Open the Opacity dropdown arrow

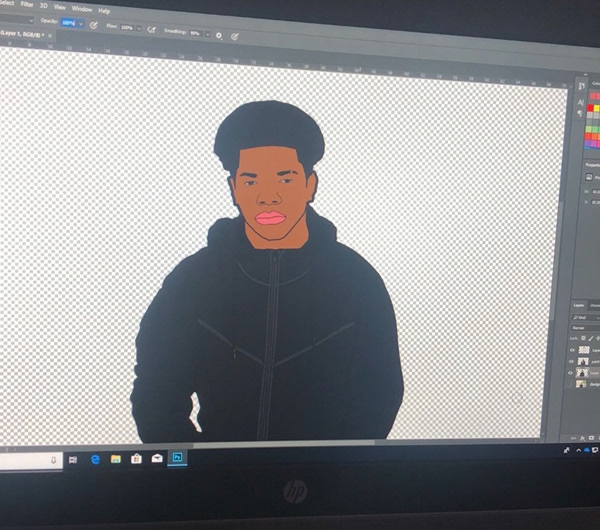point(81,22)
